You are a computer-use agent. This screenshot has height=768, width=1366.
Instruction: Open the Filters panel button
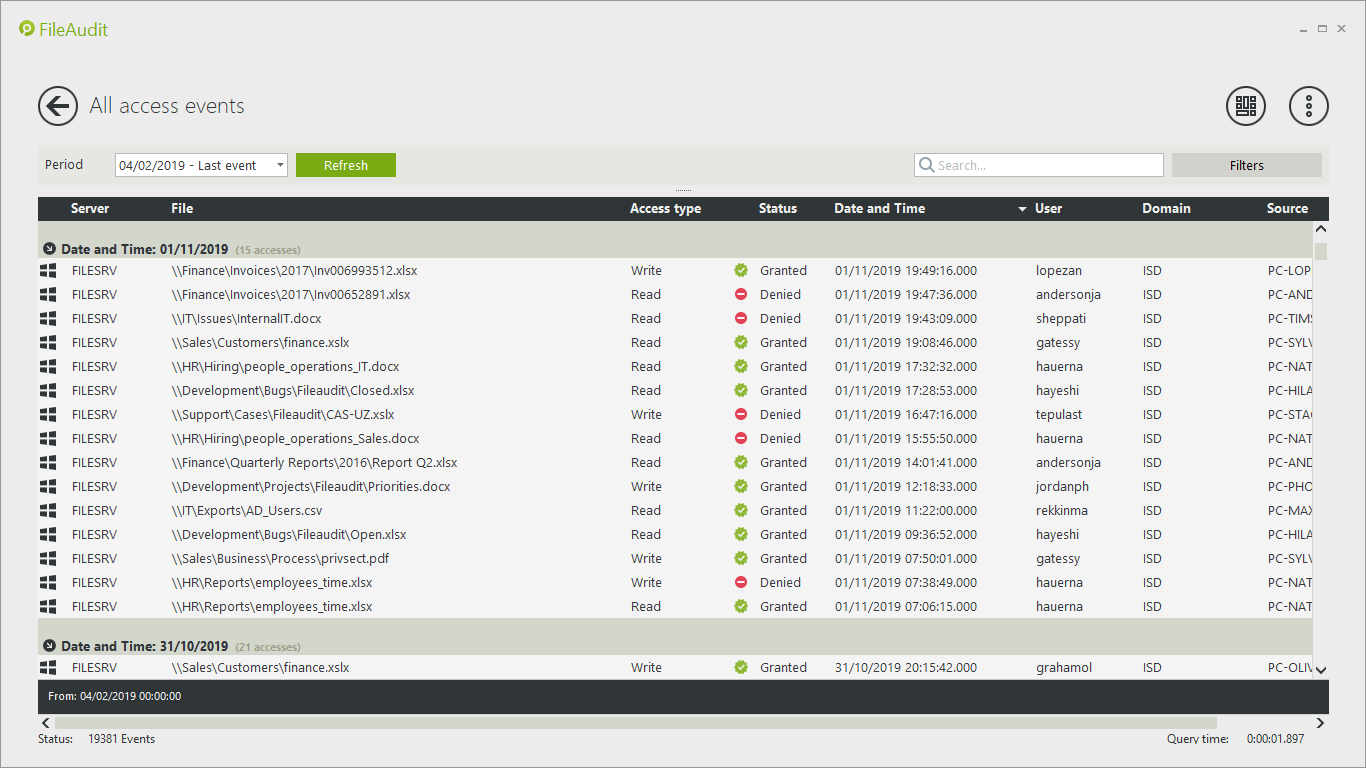pyautogui.click(x=1246, y=165)
